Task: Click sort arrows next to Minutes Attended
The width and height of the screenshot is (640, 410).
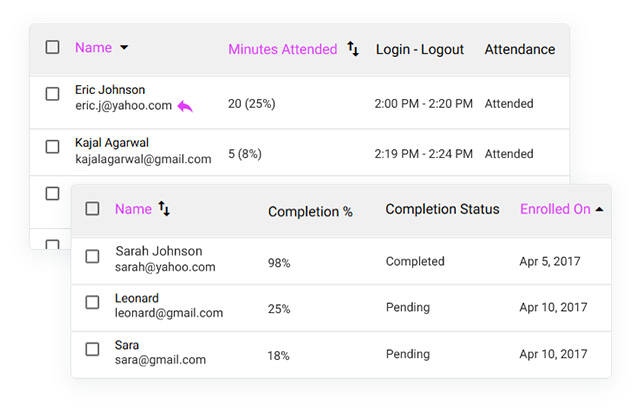Action: [353, 48]
